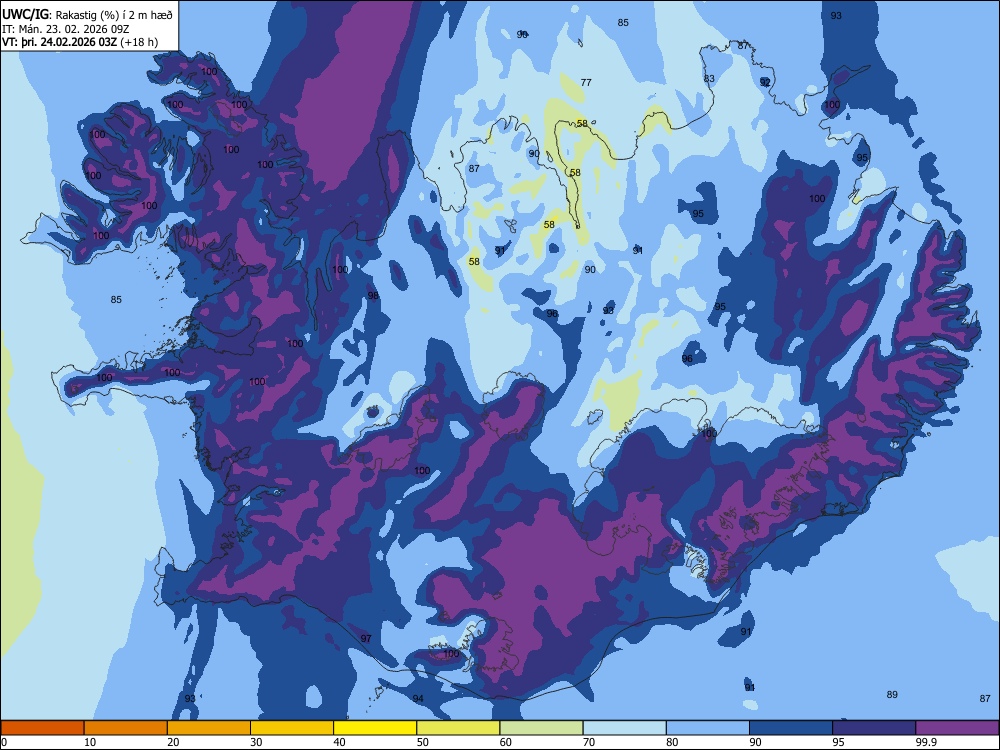
Task: Click the humidity value '89' on the map
Action: click(x=892, y=695)
